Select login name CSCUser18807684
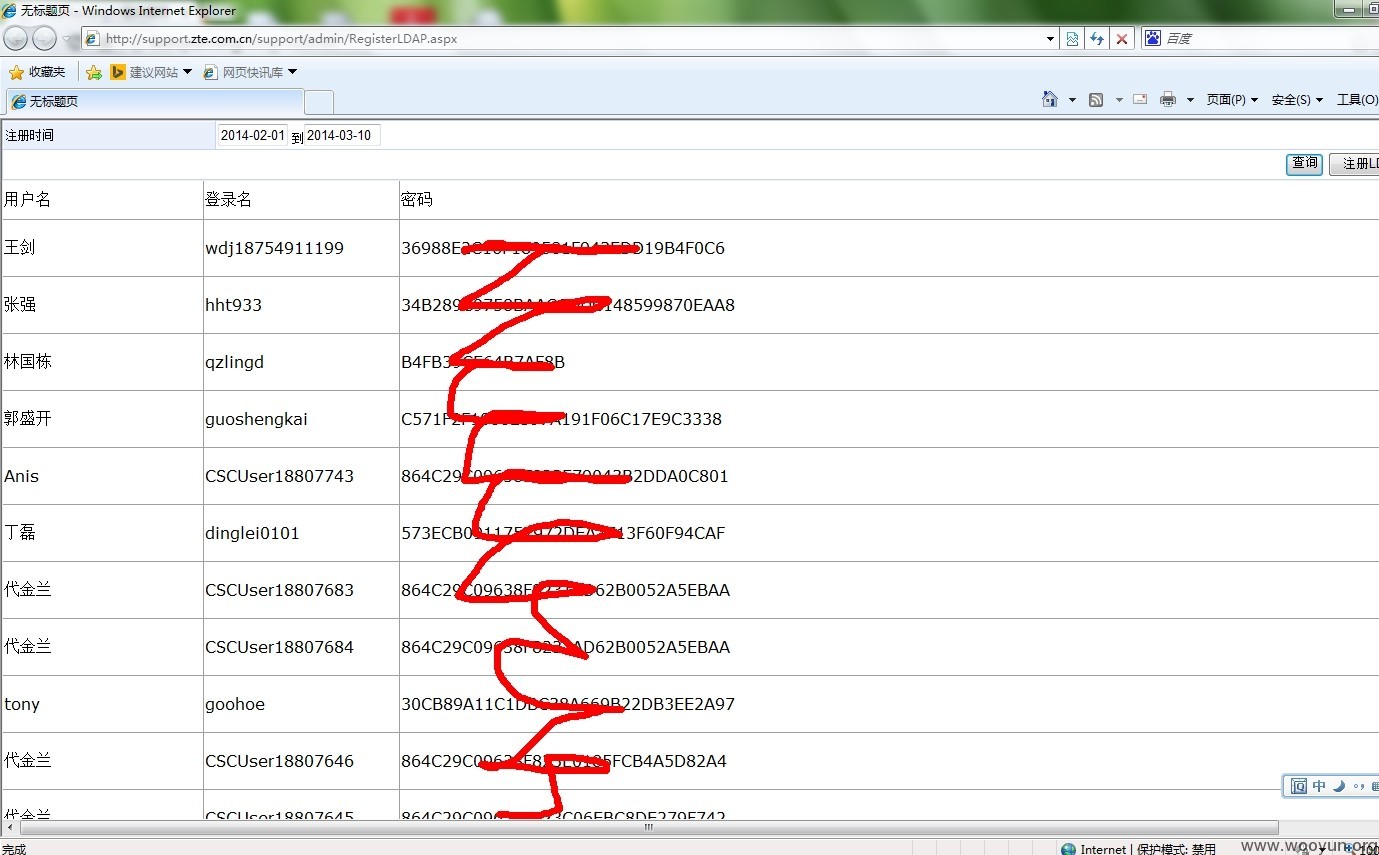This screenshot has width=1379, height=855. (279, 647)
